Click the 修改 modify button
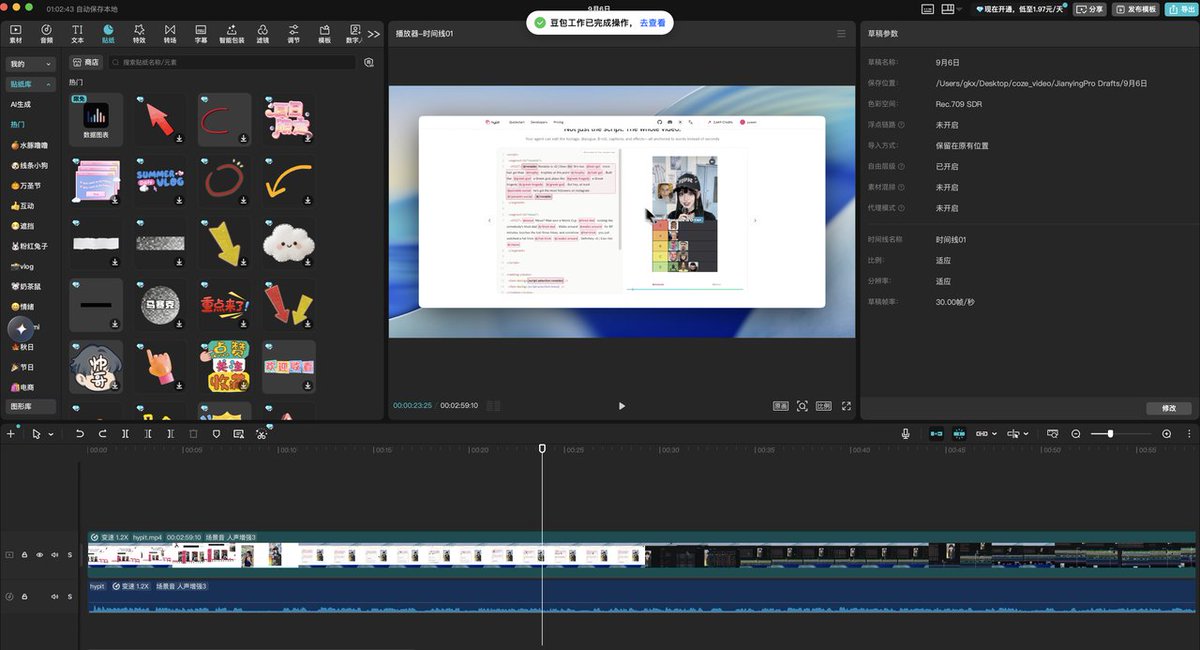 [x=1169, y=408]
